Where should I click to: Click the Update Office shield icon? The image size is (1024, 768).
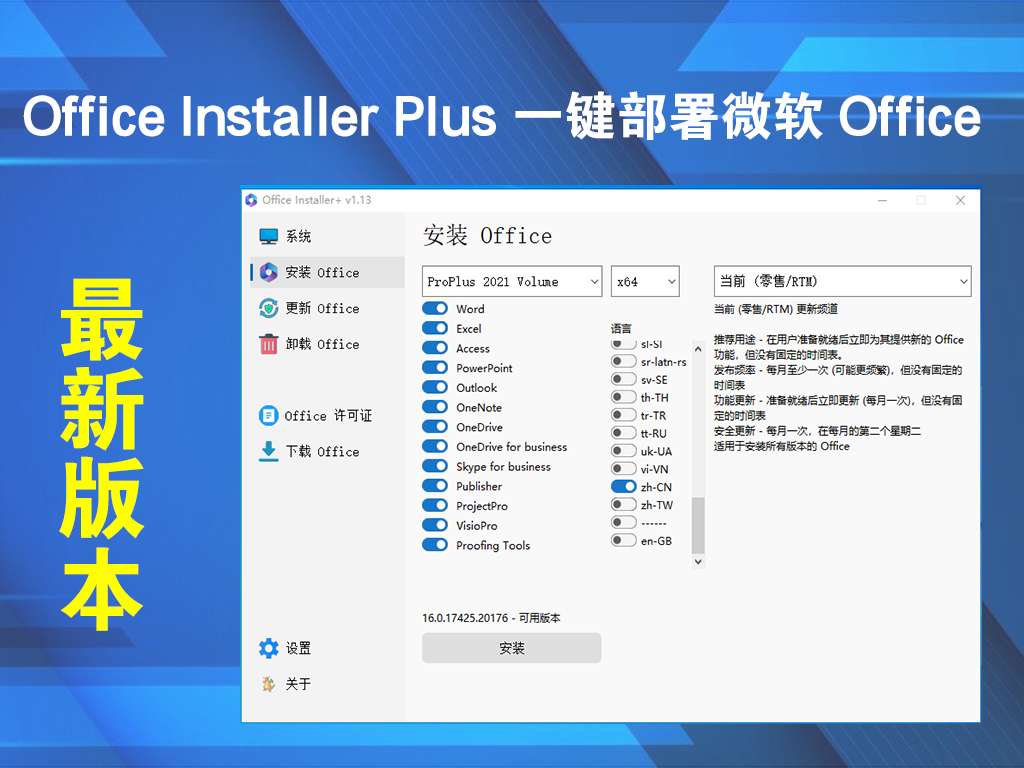click(x=268, y=308)
